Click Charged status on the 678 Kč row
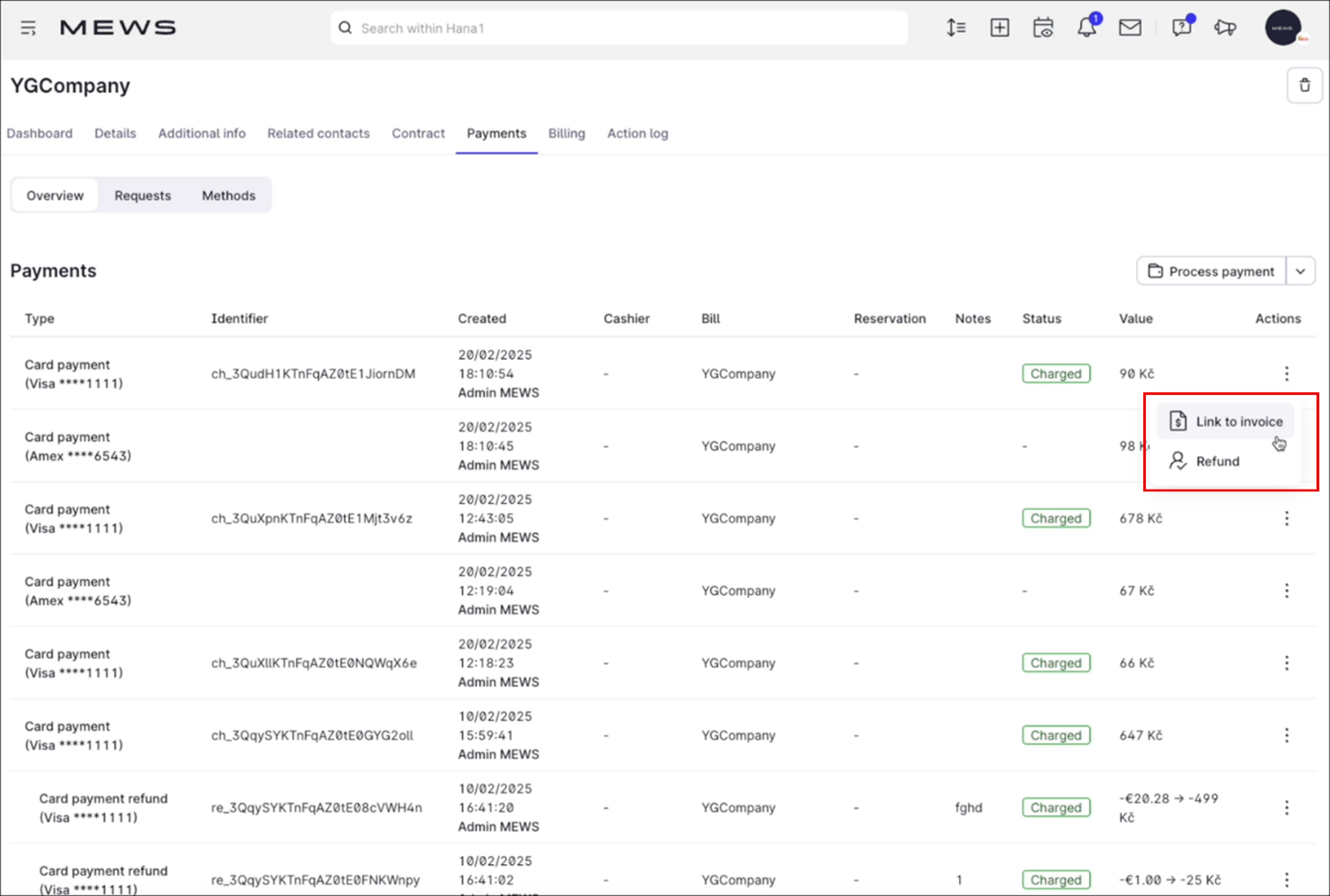Screen dimensions: 1330x896 [1055, 519]
